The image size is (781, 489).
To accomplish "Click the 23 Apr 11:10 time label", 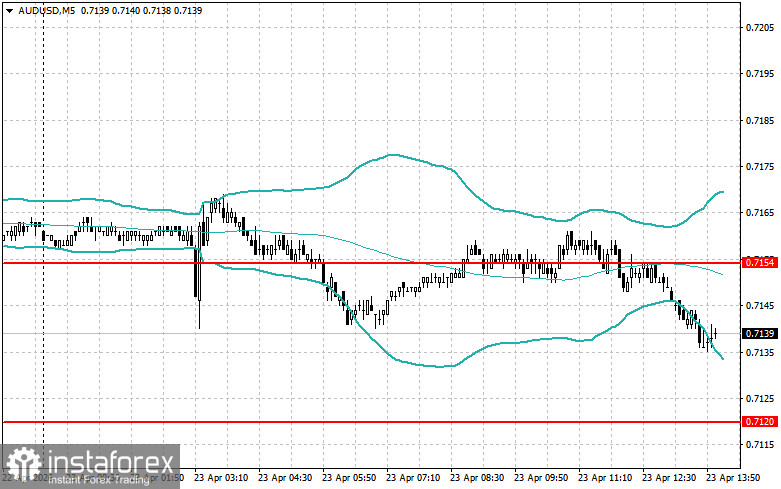I will (605, 478).
